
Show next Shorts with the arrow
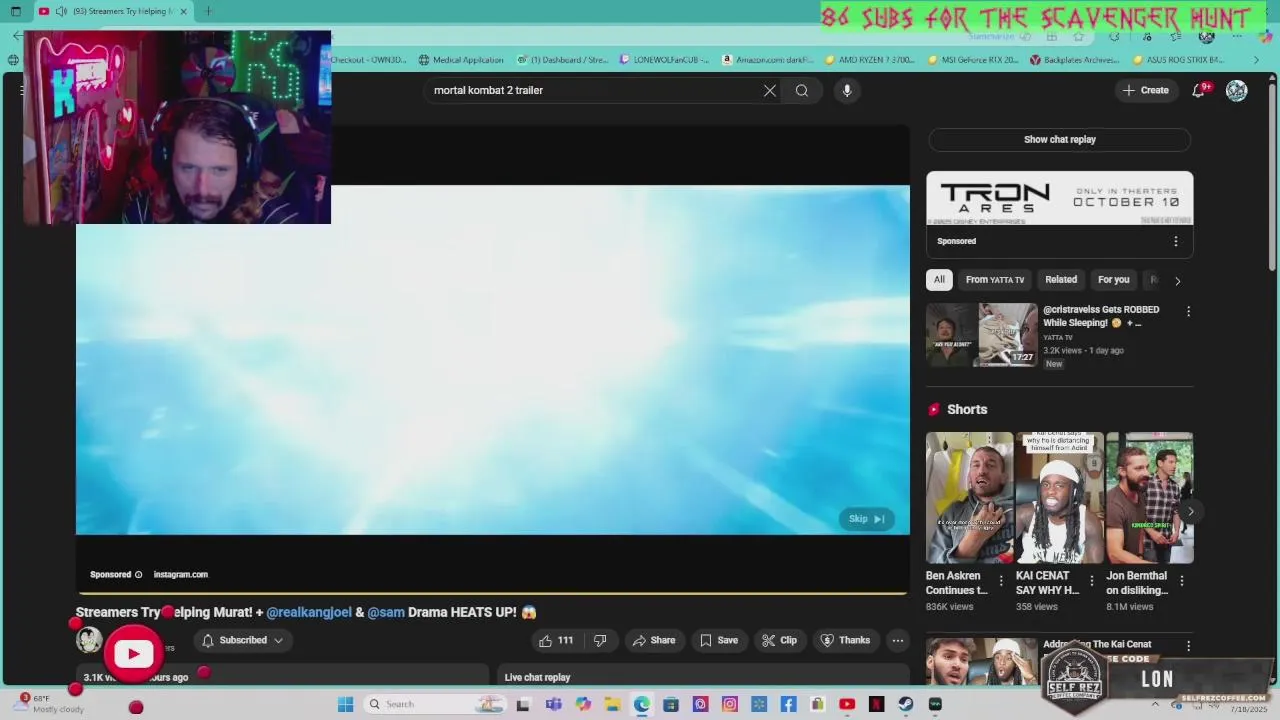coord(1190,512)
